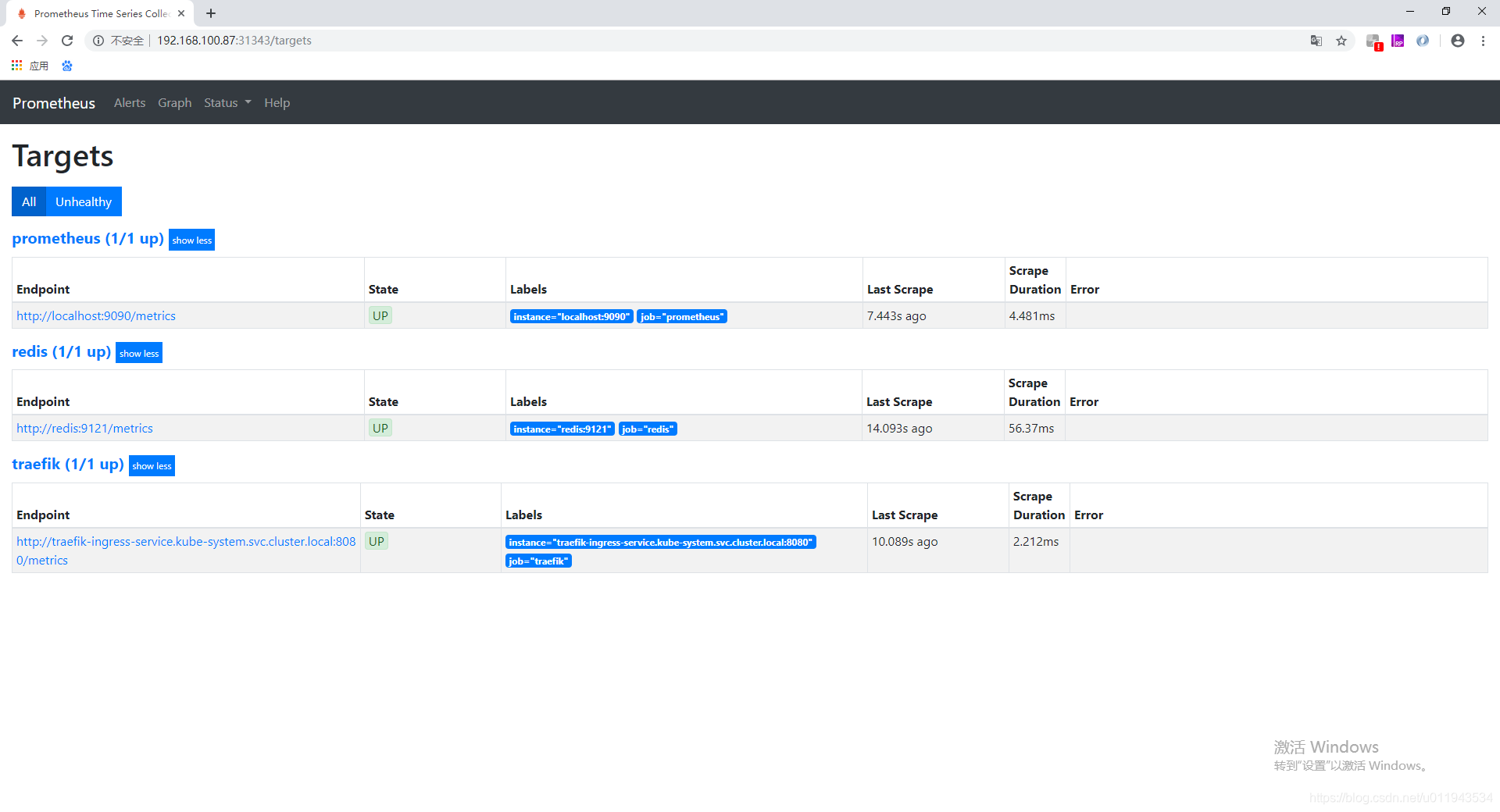Select the 2.212ms scrape duration value

point(1036,542)
